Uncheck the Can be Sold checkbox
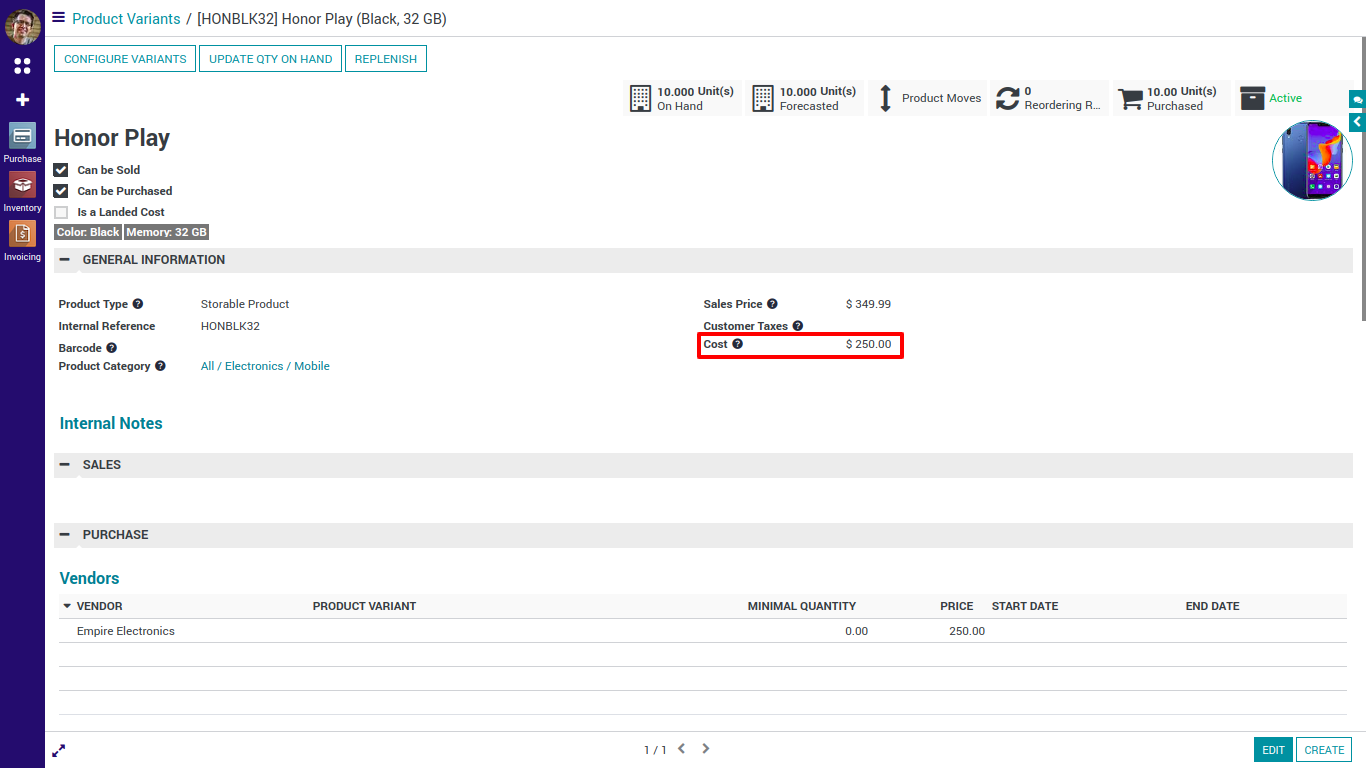 (61, 170)
